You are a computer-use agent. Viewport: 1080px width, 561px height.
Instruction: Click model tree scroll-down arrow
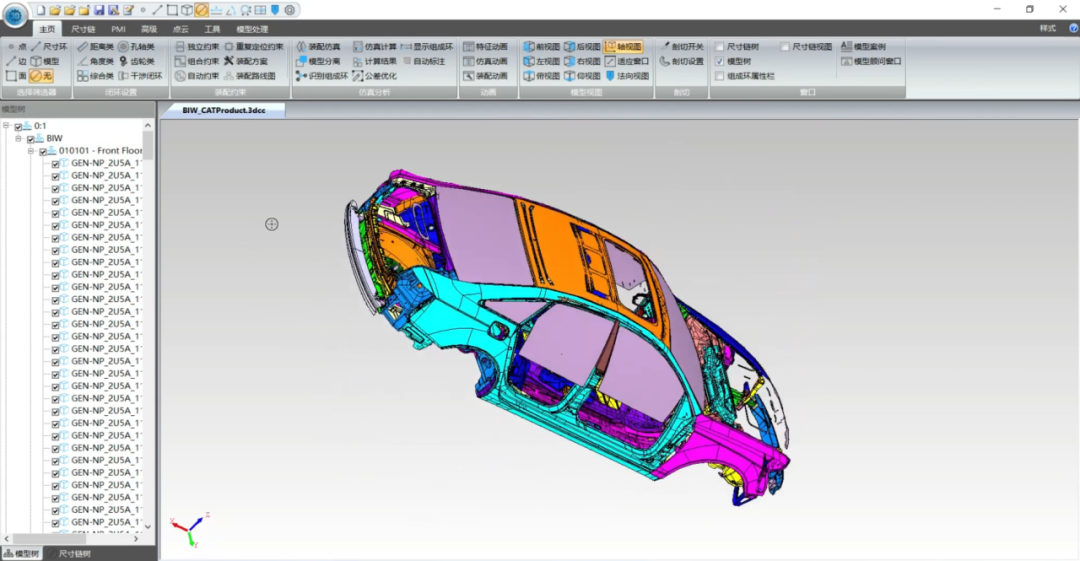coord(147,527)
